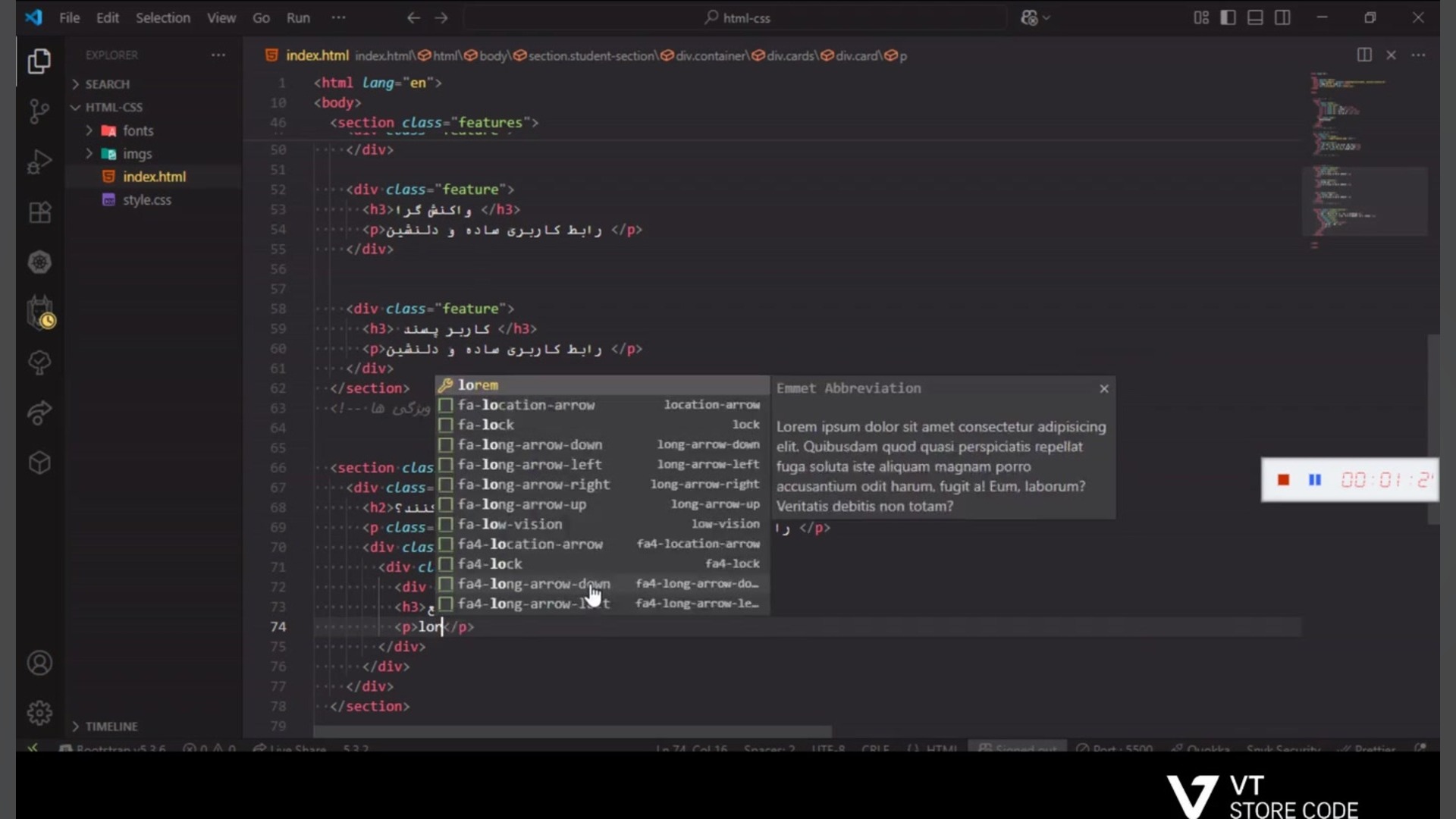Expand the fonts folder
1456x819 pixels.
coord(137,130)
